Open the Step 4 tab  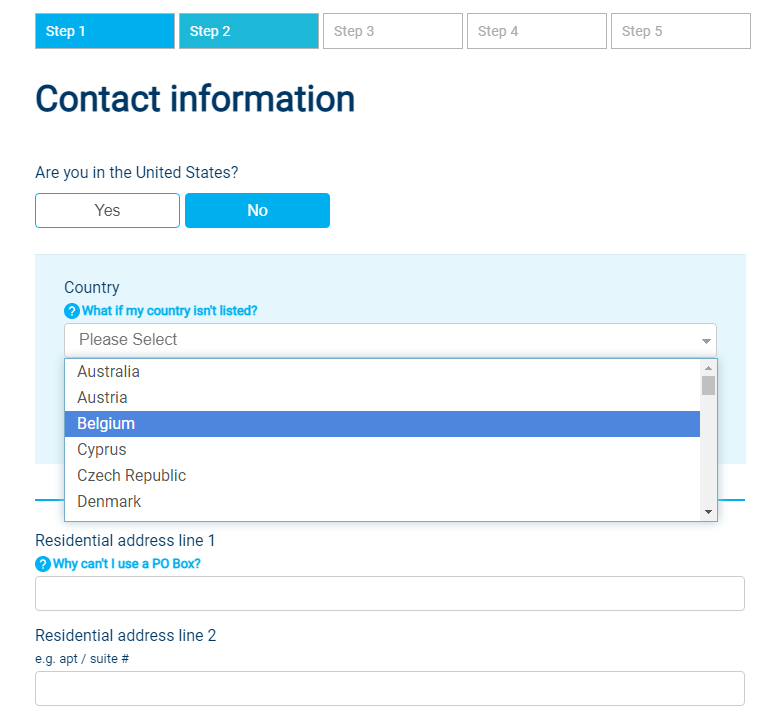click(x=536, y=31)
